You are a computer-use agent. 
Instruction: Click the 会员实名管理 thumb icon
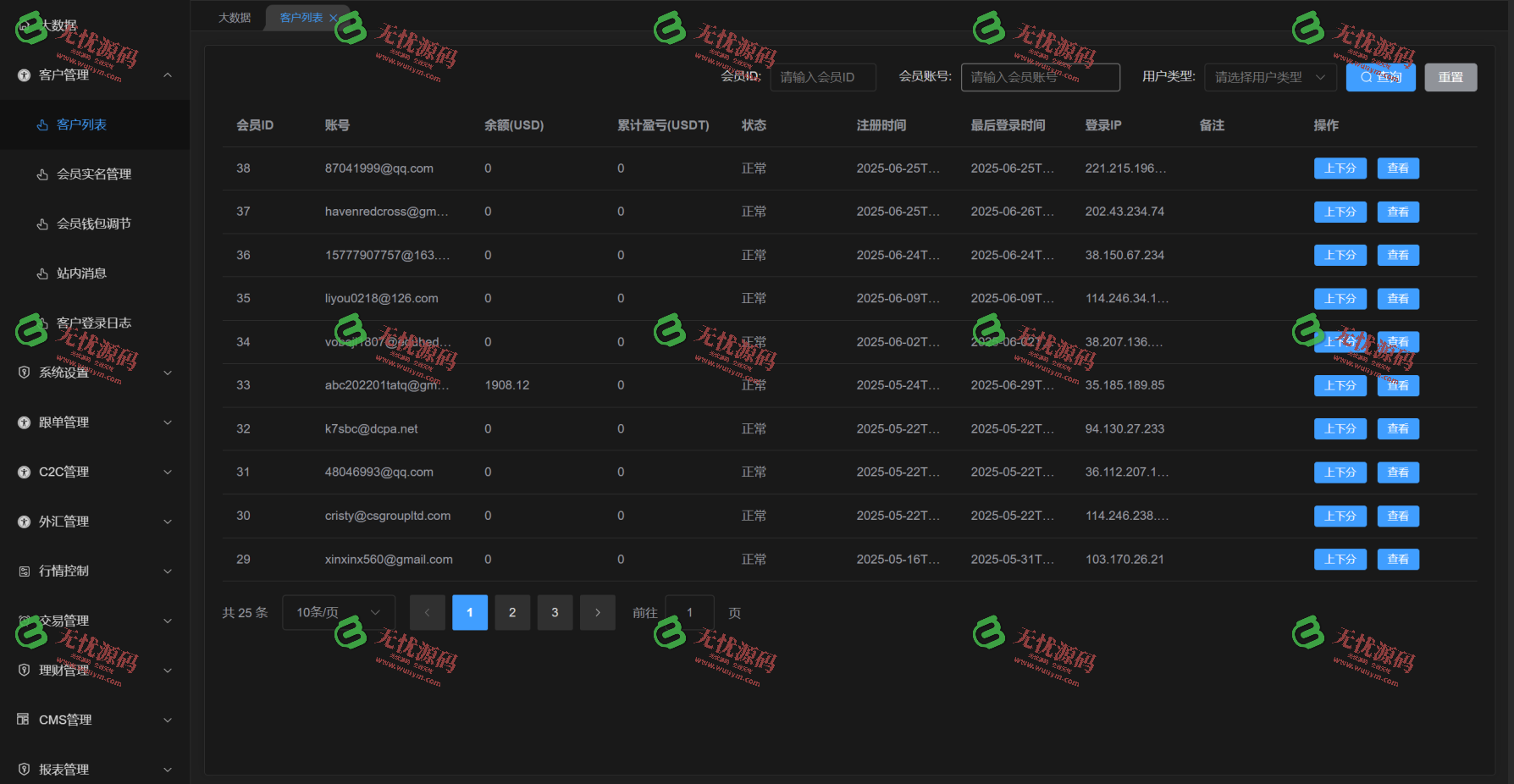(x=42, y=174)
